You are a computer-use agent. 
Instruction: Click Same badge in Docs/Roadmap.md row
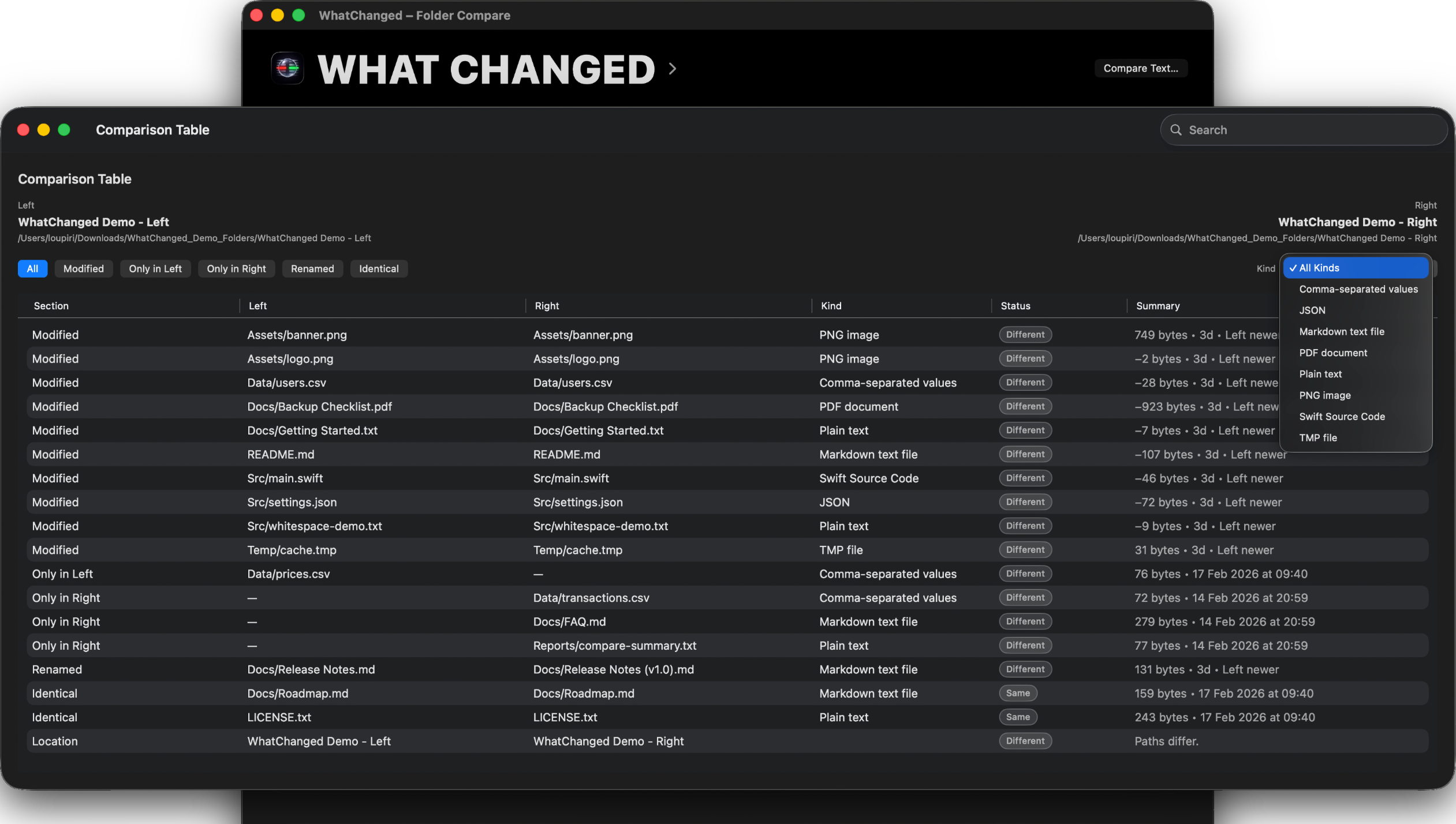pyautogui.click(x=1018, y=693)
